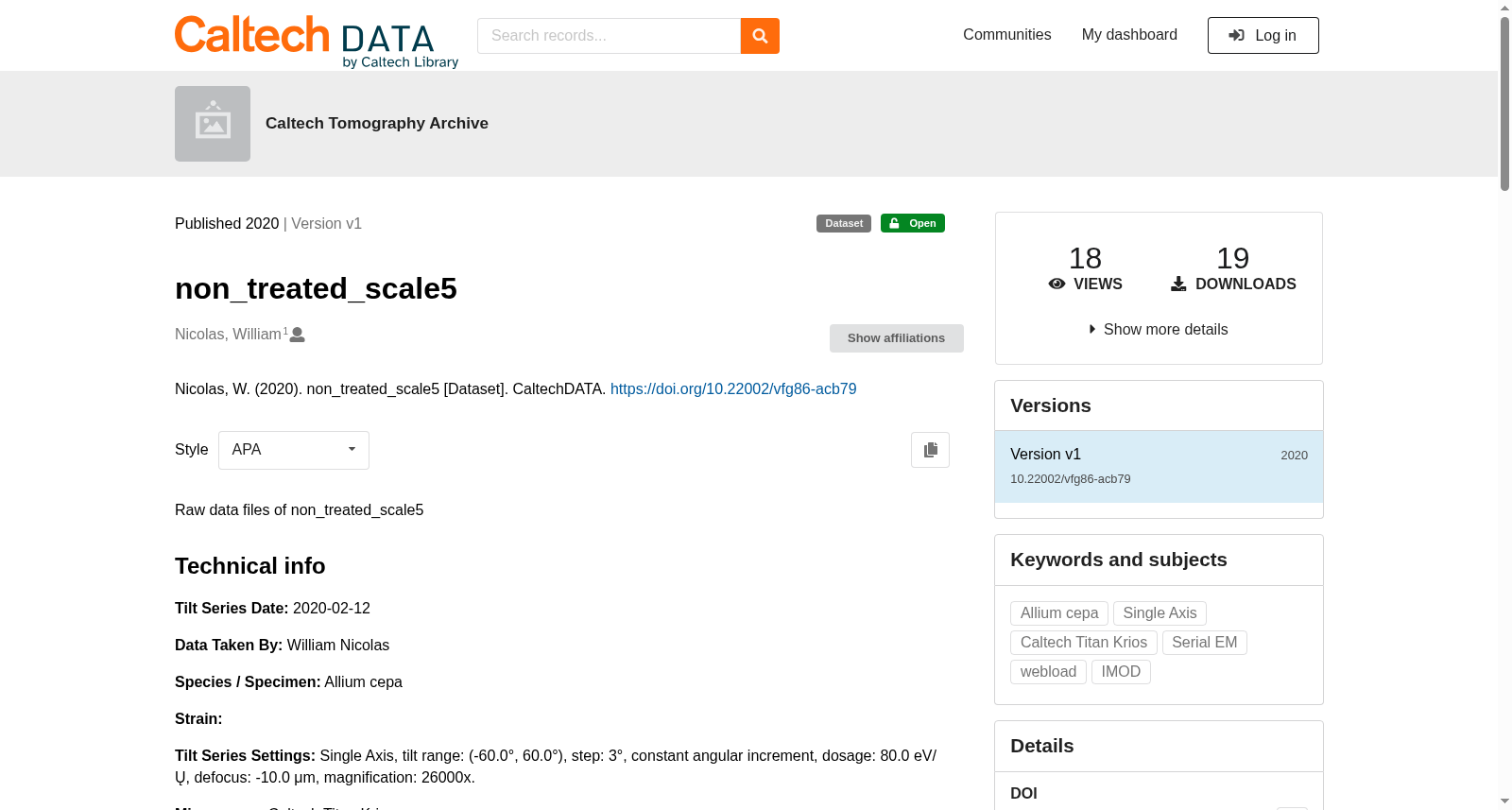Click the green Open access badge
Image resolution: width=1512 pixels, height=810 pixels.
click(913, 223)
